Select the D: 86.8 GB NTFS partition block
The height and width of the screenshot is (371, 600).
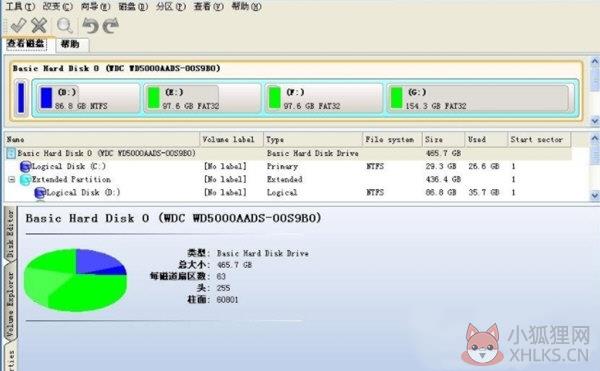coord(88,98)
